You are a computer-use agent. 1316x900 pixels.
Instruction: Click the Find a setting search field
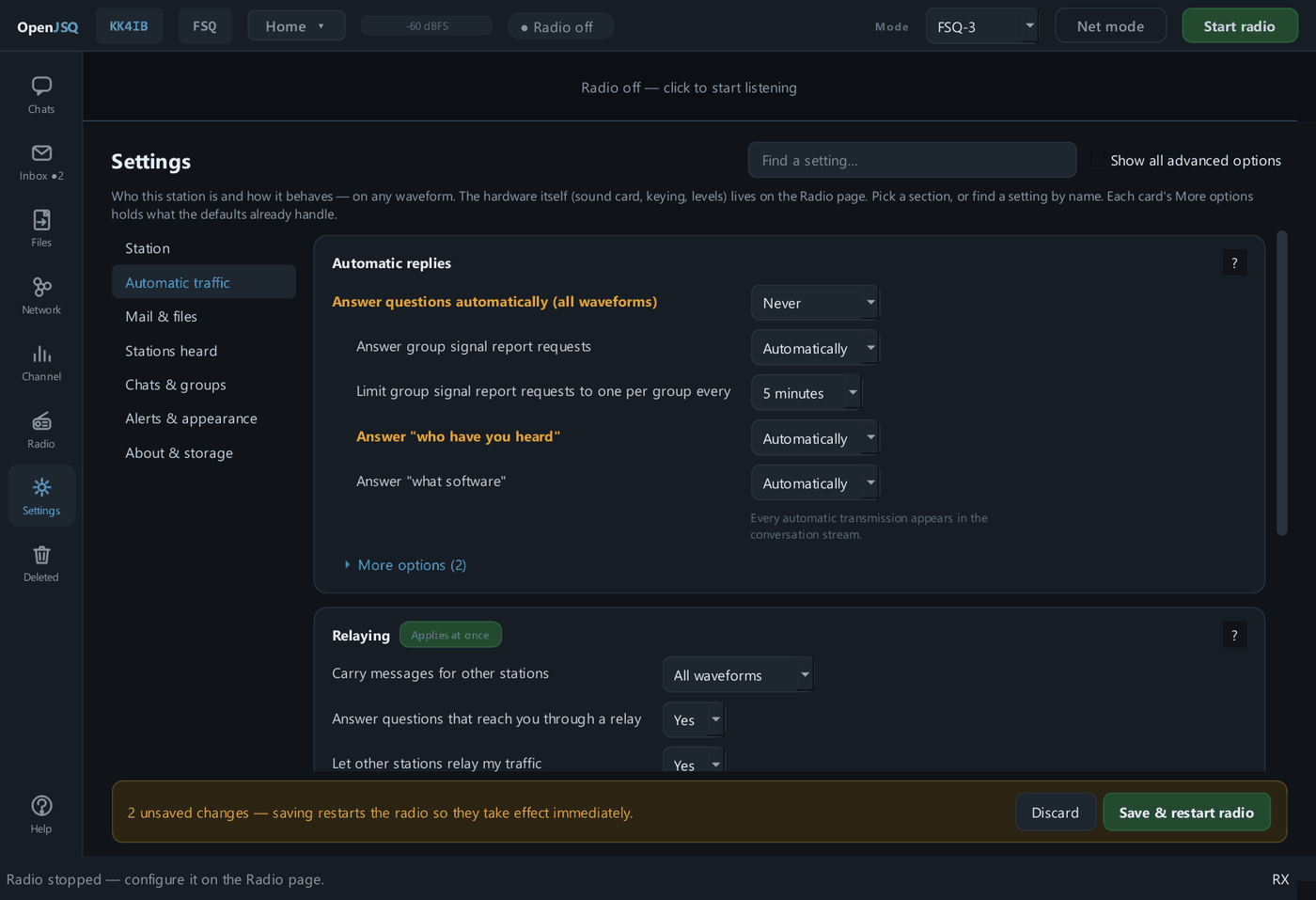click(912, 161)
